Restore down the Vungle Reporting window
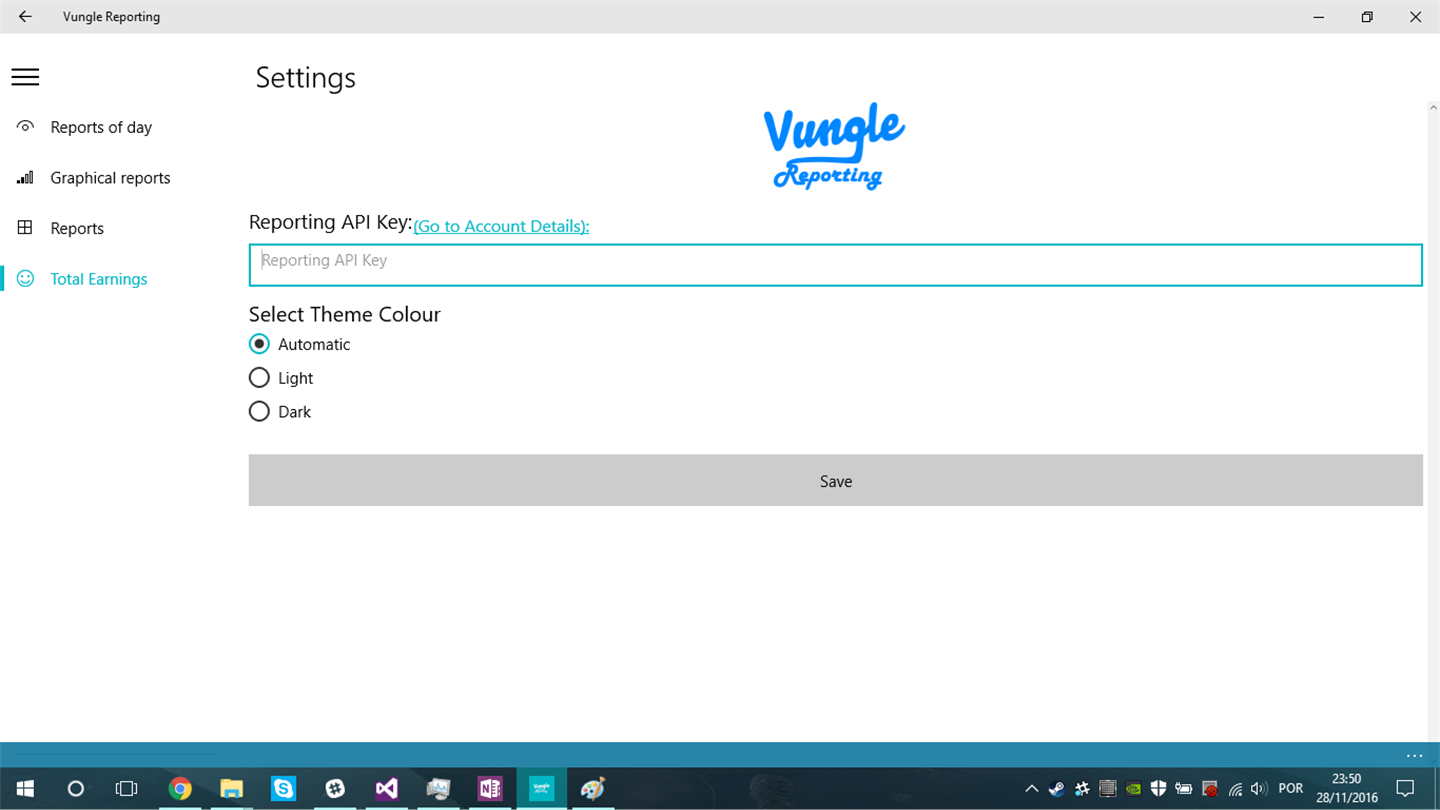The image size is (1440, 810). (x=1367, y=17)
